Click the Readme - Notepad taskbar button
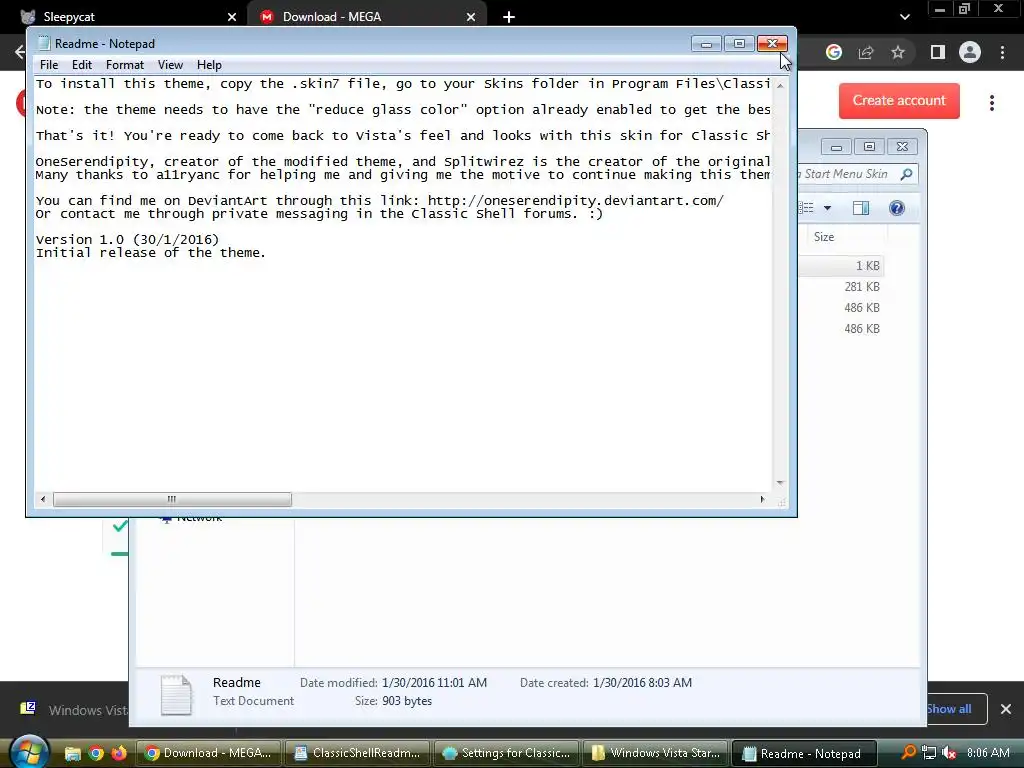1024x768 pixels. 804,753
